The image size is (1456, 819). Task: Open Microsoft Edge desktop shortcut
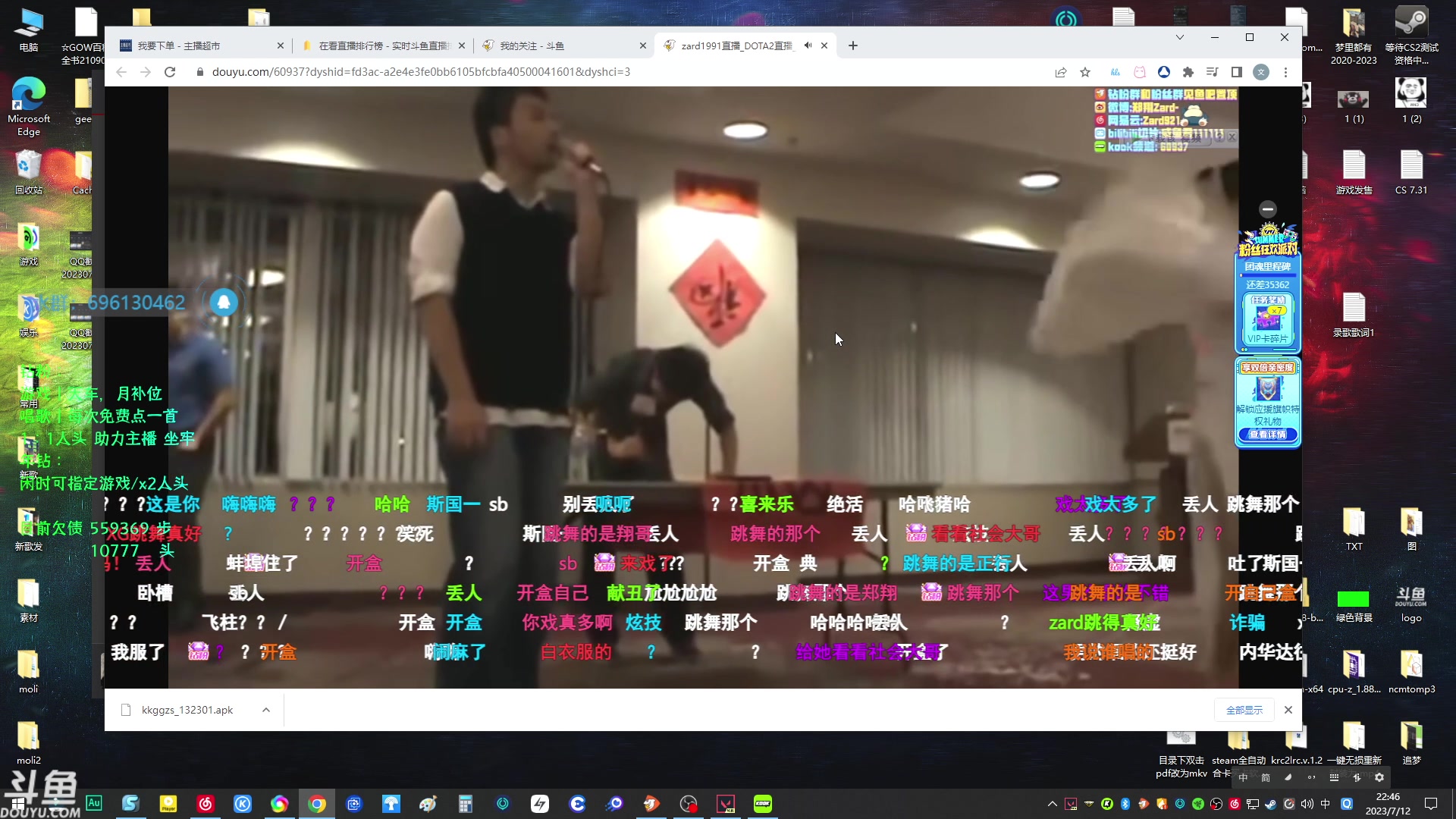[x=29, y=106]
